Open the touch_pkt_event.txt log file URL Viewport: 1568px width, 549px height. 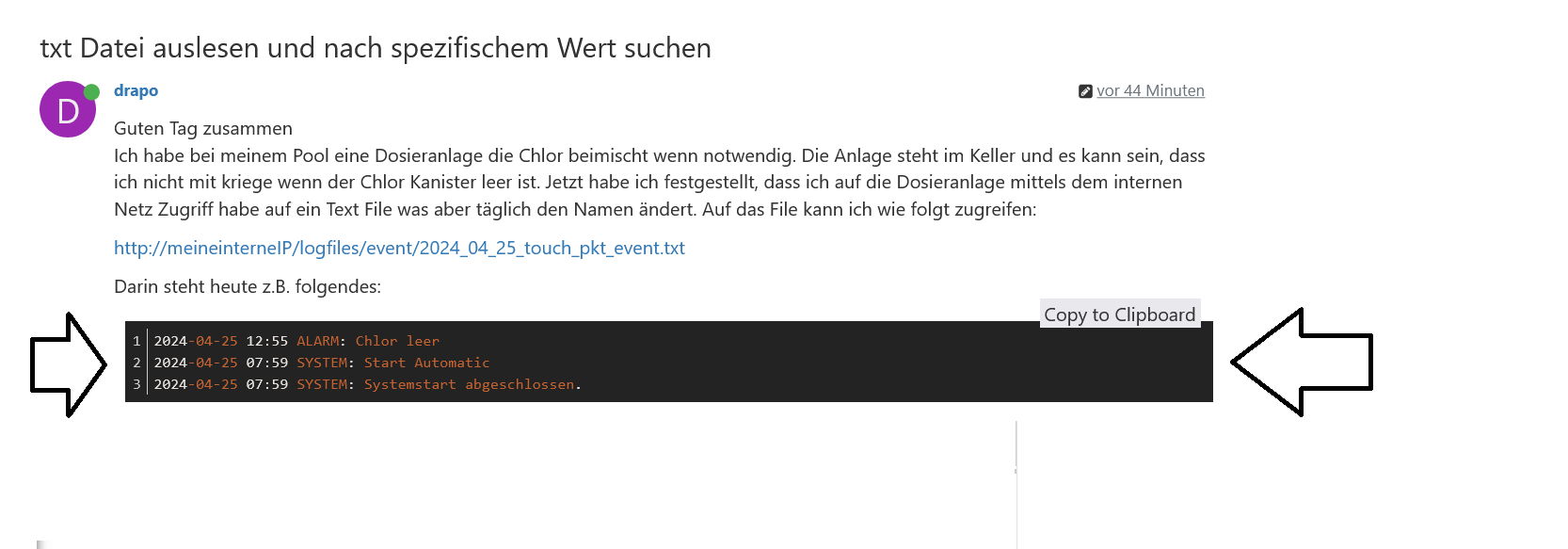pos(399,248)
